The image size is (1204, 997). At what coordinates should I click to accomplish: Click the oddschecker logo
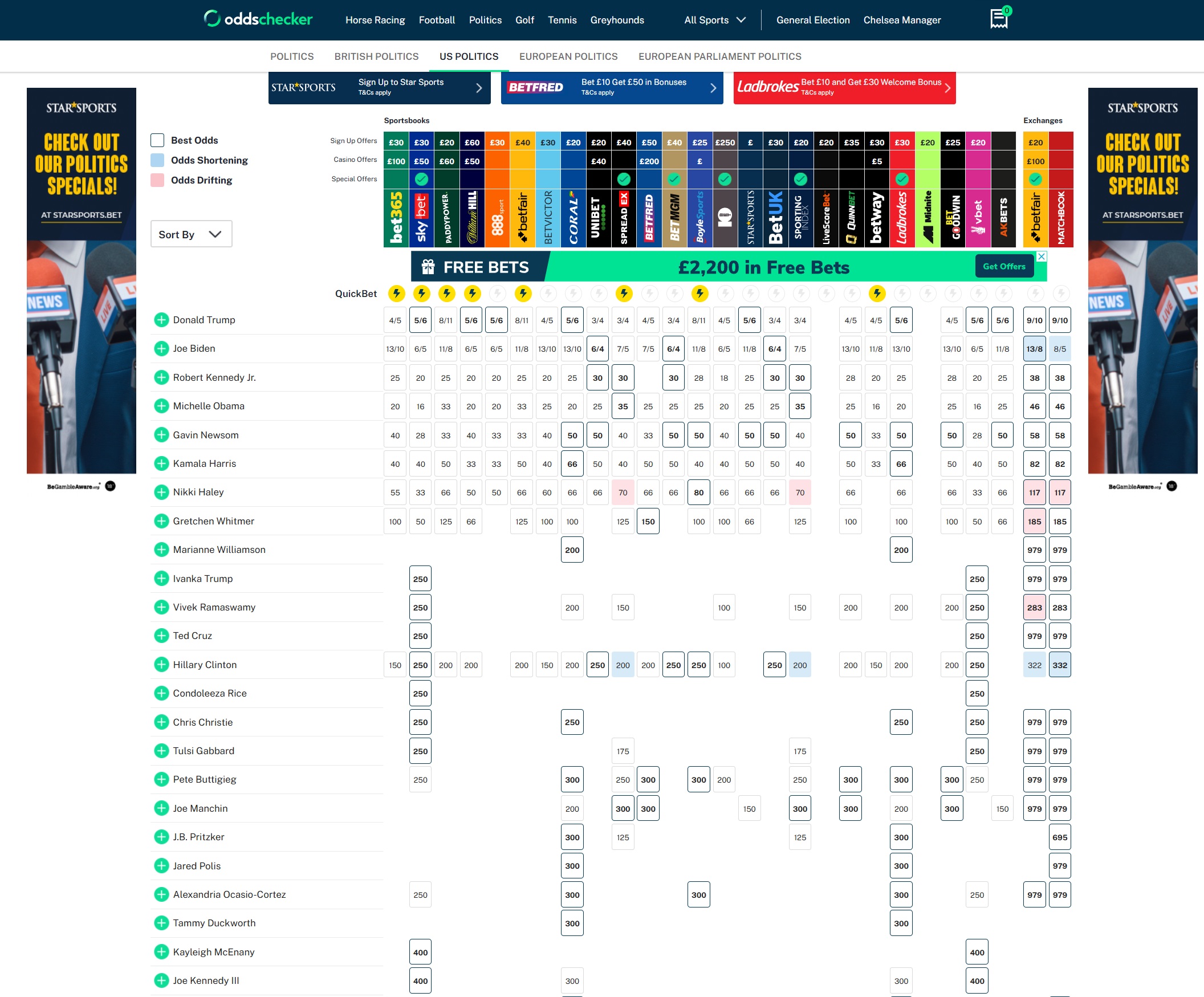259,19
